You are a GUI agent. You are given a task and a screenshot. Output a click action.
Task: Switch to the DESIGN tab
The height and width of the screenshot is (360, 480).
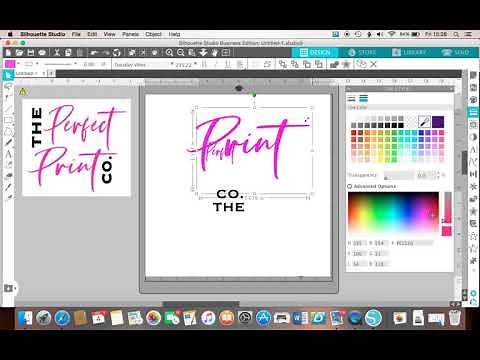pyautogui.click(x=315, y=52)
